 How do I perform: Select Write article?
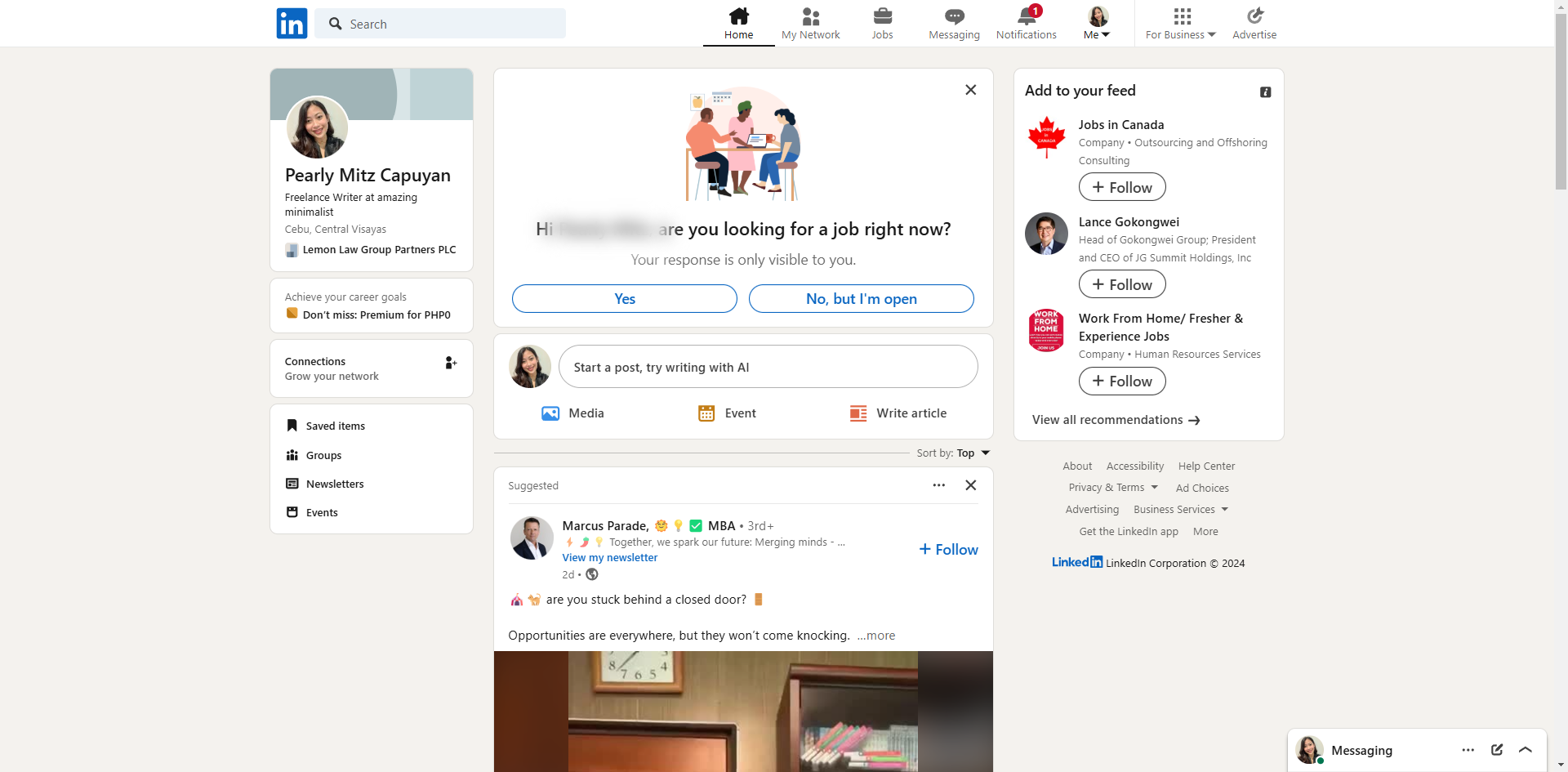[898, 413]
